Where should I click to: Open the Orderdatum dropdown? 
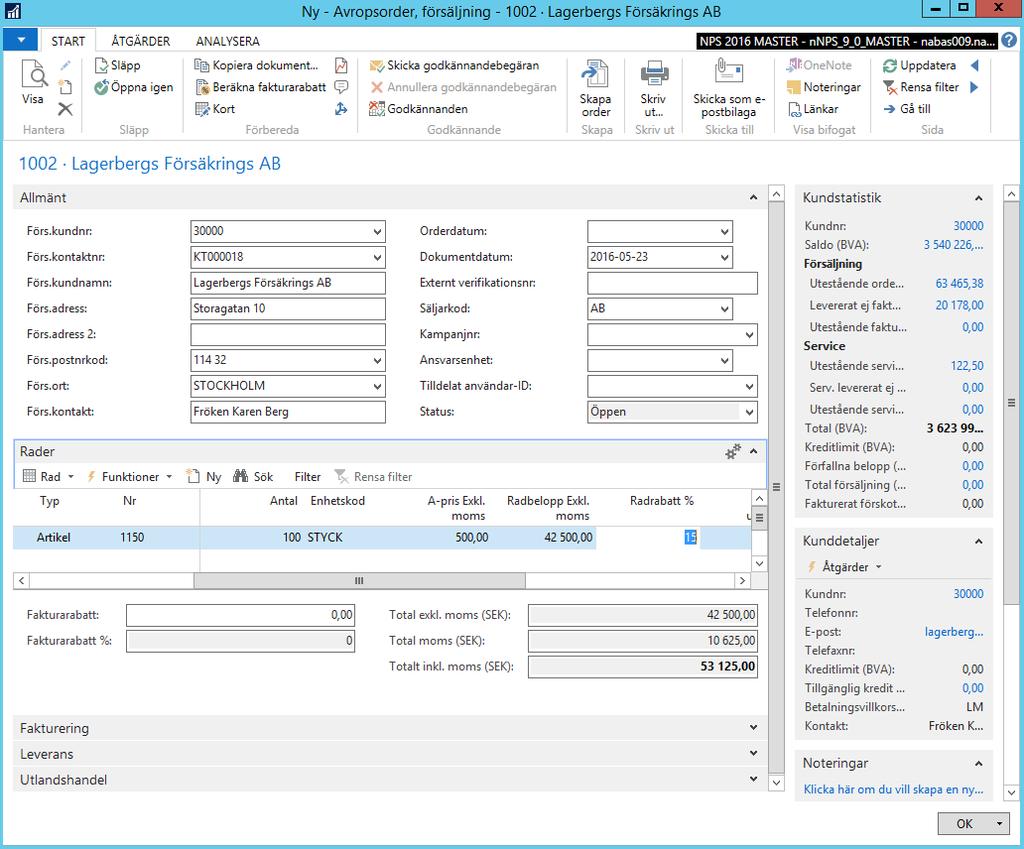[724, 231]
